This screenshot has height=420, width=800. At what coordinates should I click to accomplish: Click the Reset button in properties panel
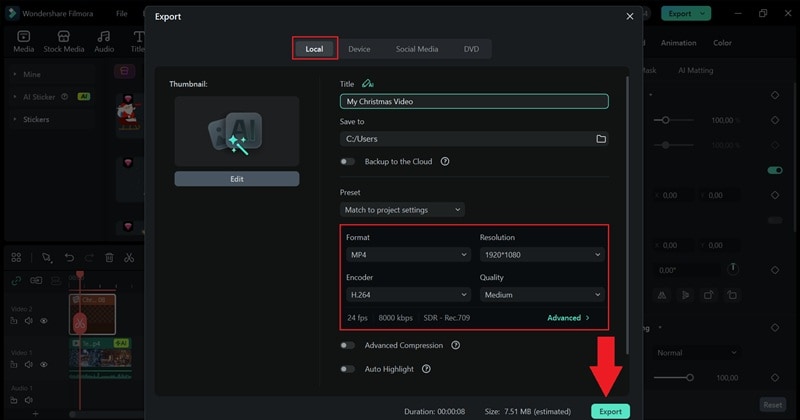pos(772,405)
